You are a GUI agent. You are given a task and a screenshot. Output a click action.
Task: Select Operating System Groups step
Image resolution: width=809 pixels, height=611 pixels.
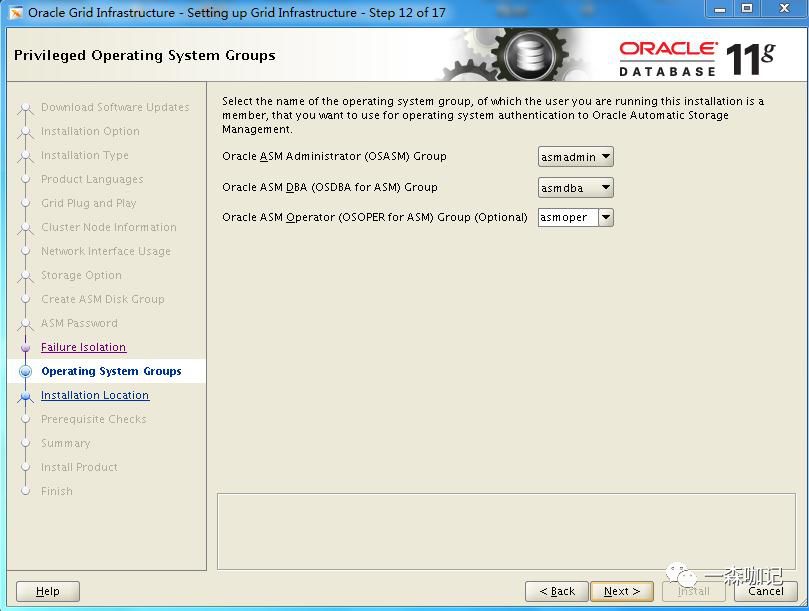click(x=111, y=371)
